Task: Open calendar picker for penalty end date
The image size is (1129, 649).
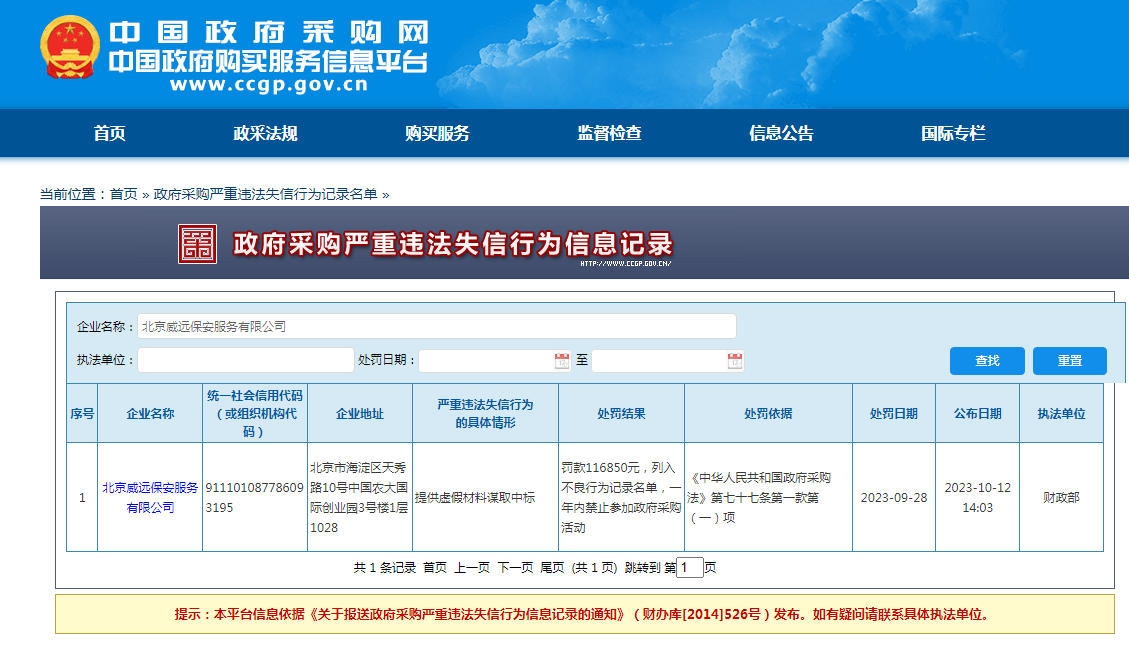Action: (x=735, y=361)
